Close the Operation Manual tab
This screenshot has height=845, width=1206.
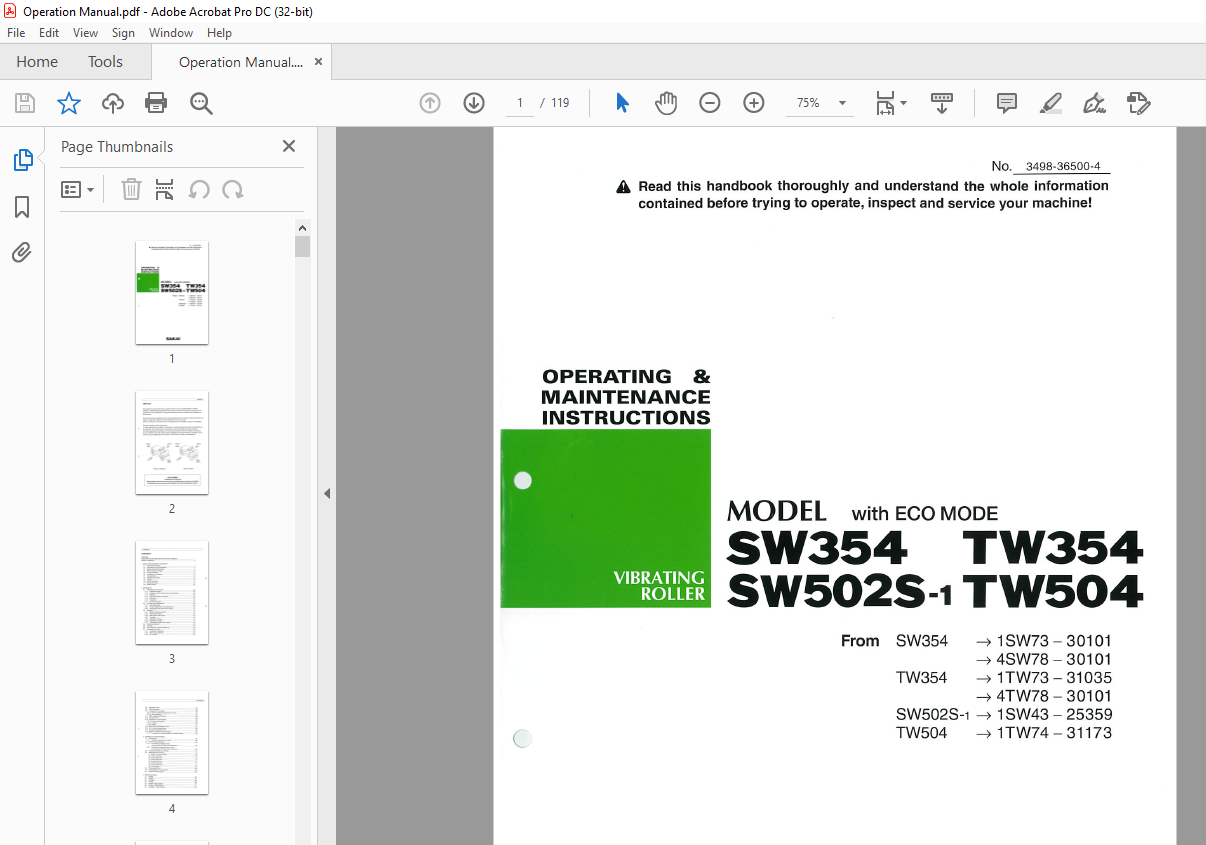[x=319, y=62]
